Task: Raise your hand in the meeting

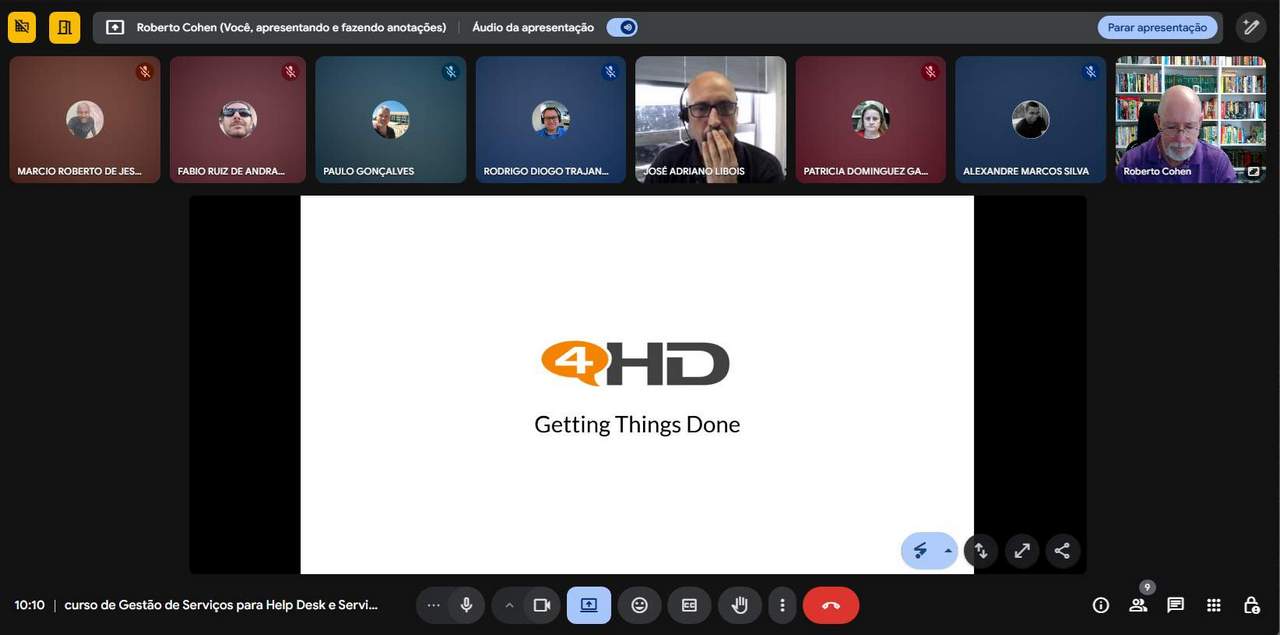Action: 739,605
